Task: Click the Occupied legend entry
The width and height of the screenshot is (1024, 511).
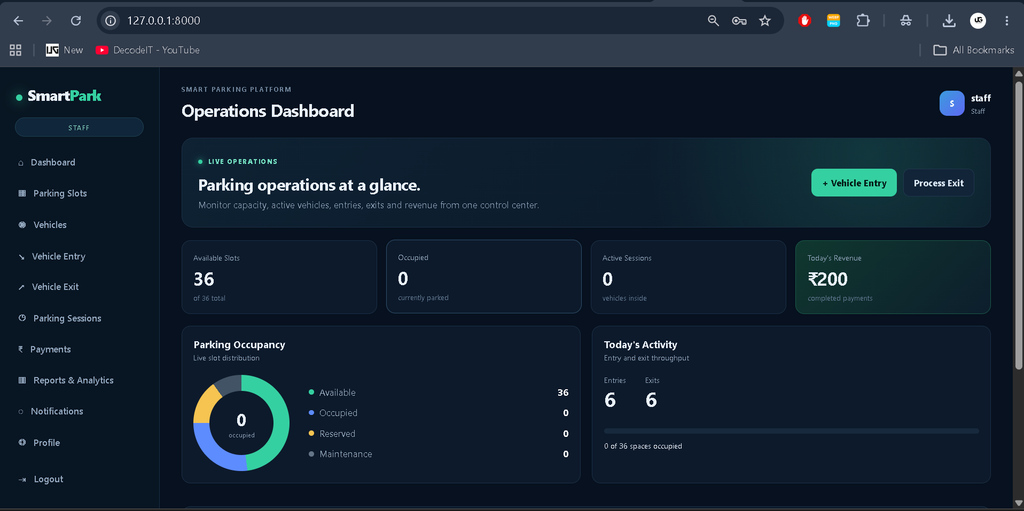Action: pos(438,413)
